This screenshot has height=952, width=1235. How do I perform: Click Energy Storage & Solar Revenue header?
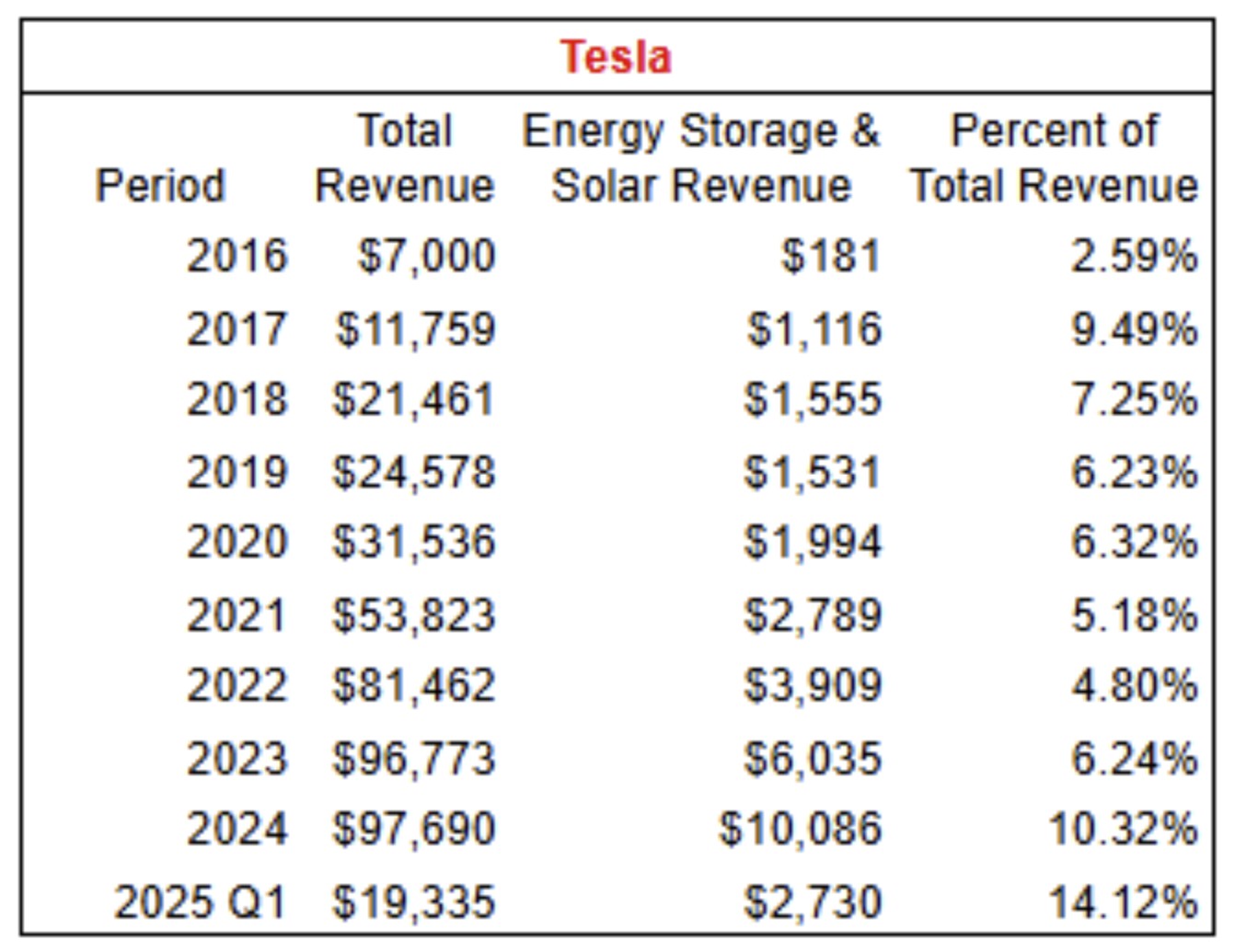click(x=701, y=158)
